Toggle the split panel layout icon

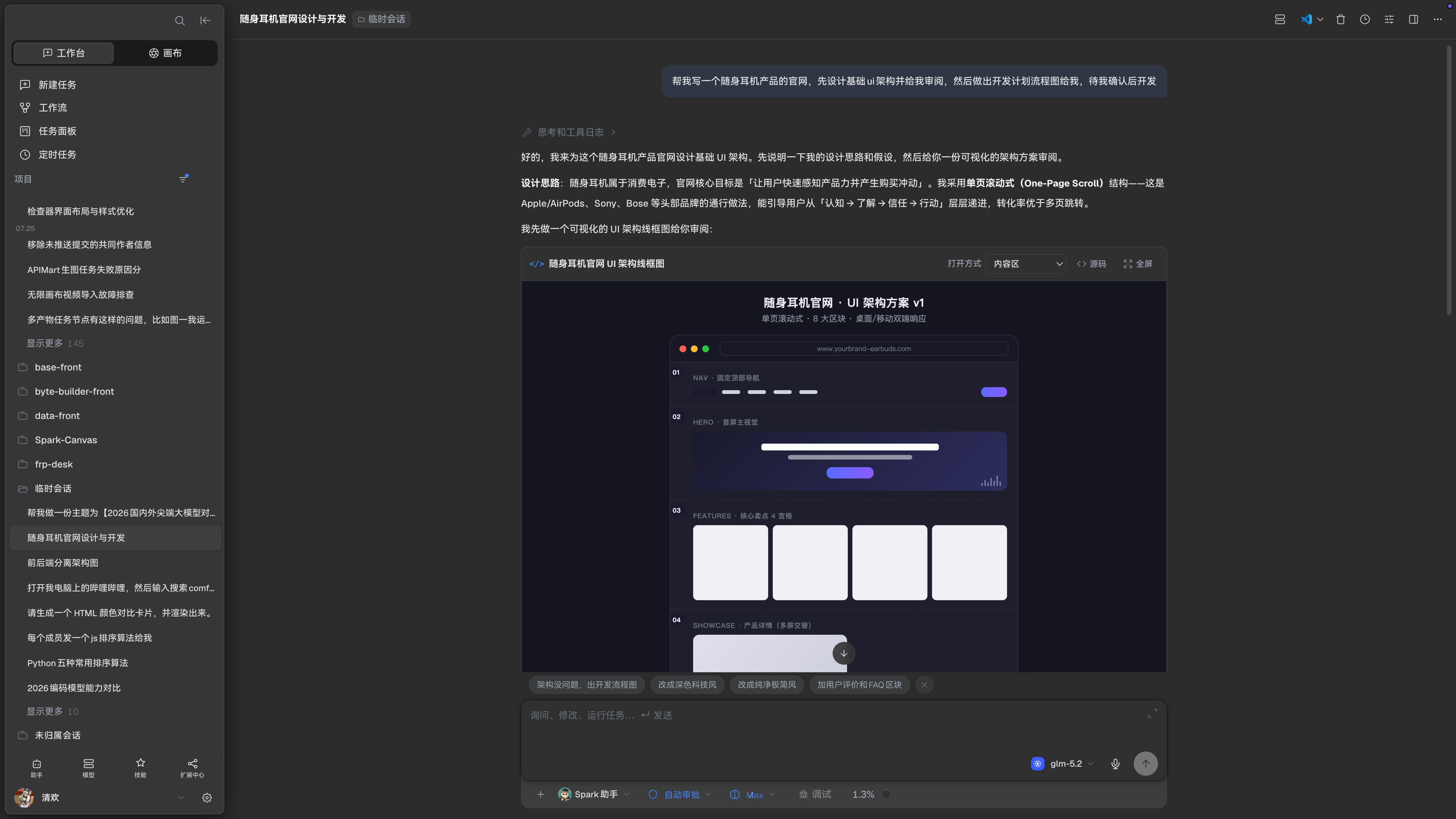(1413, 20)
